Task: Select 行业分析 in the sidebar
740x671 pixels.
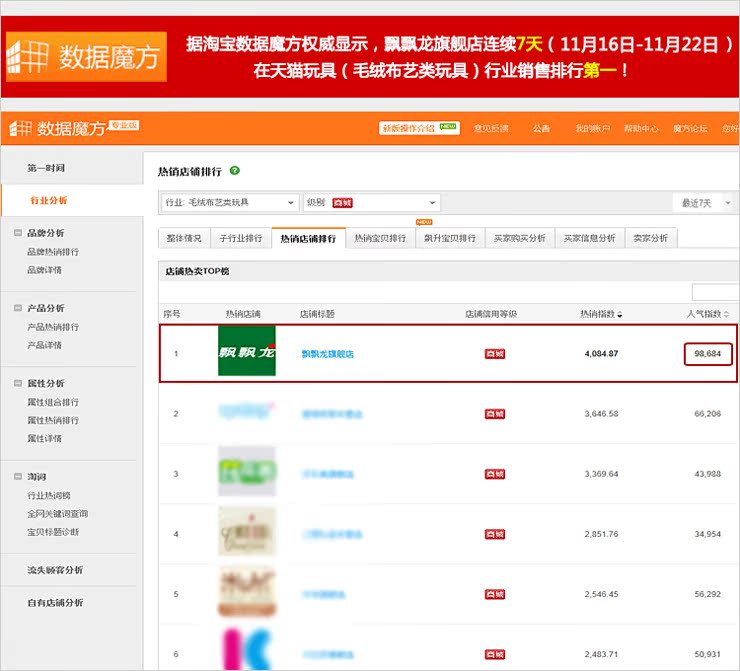Action: 49,201
